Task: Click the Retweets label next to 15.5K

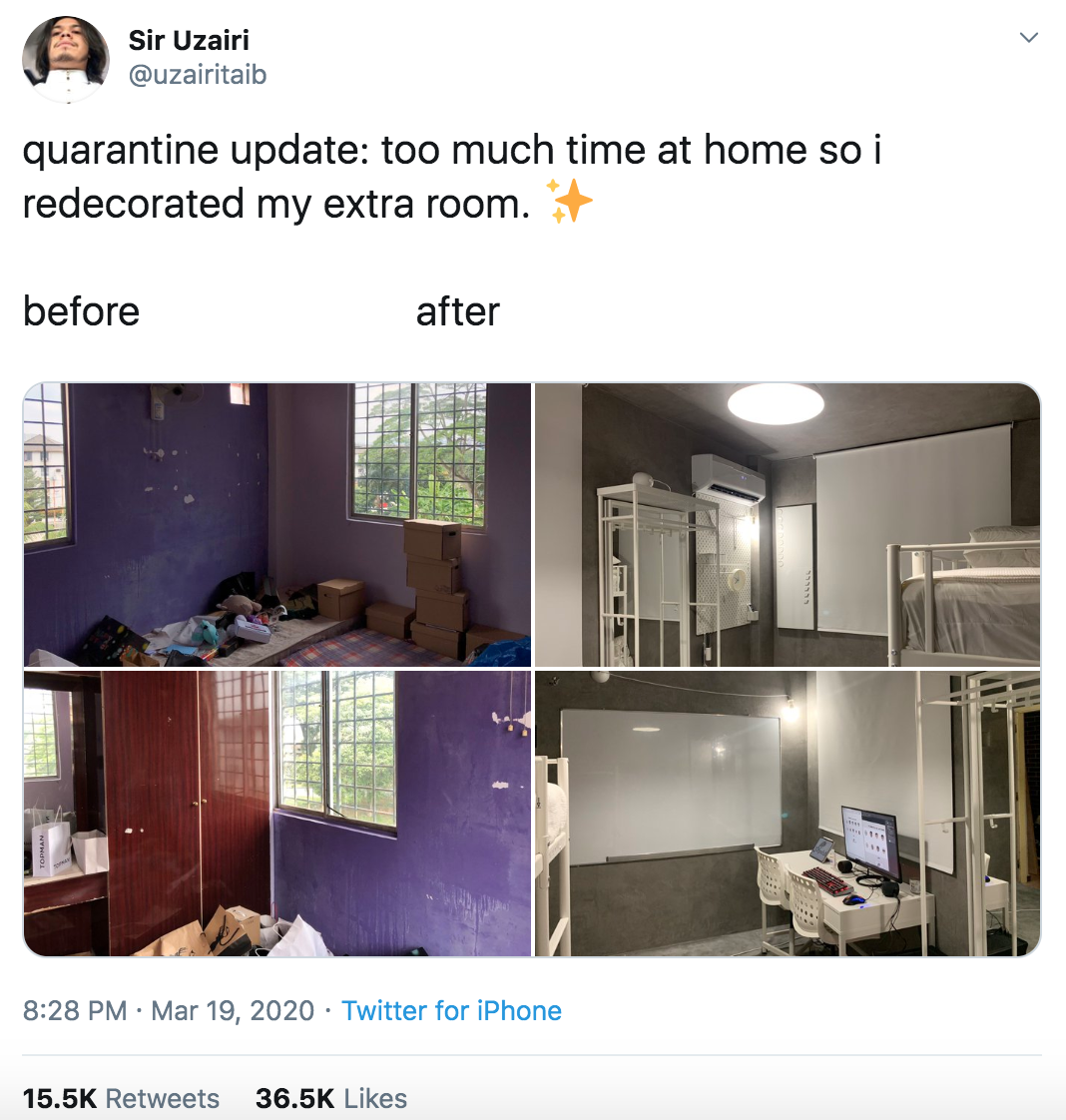Action: click(x=162, y=1099)
